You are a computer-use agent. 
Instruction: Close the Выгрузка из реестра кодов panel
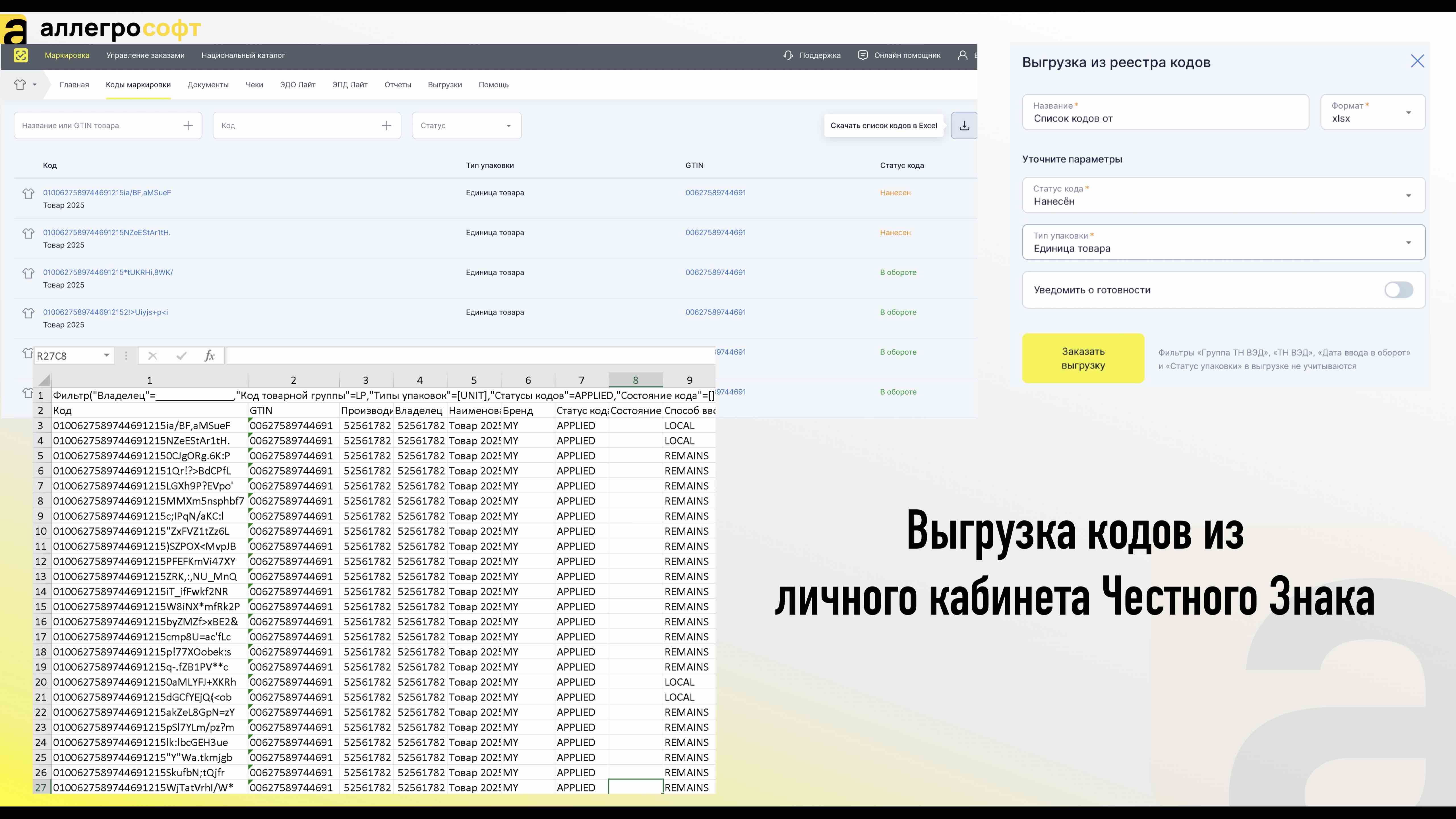[1417, 61]
